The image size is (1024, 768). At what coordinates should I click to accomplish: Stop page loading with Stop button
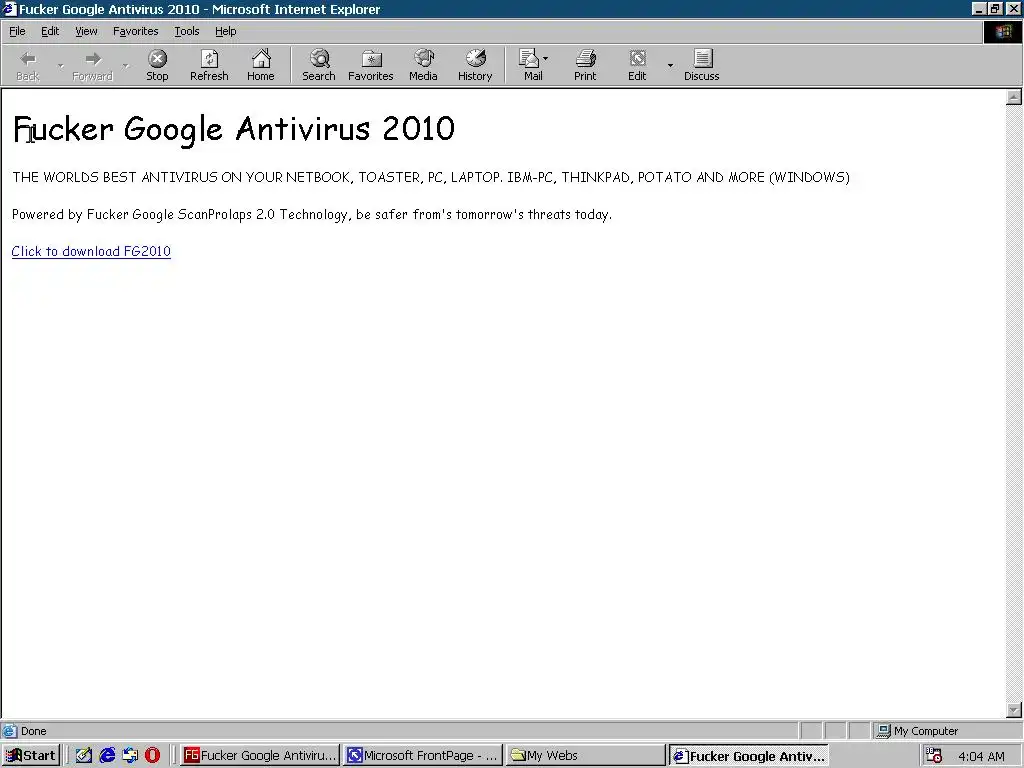157,65
